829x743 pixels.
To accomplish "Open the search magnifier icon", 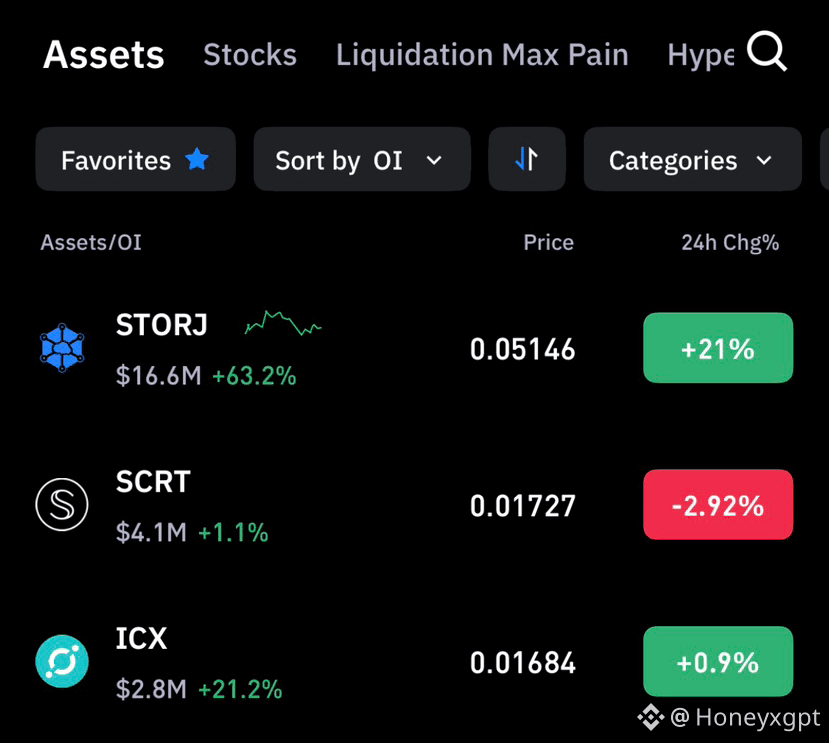I will pos(767,51).
